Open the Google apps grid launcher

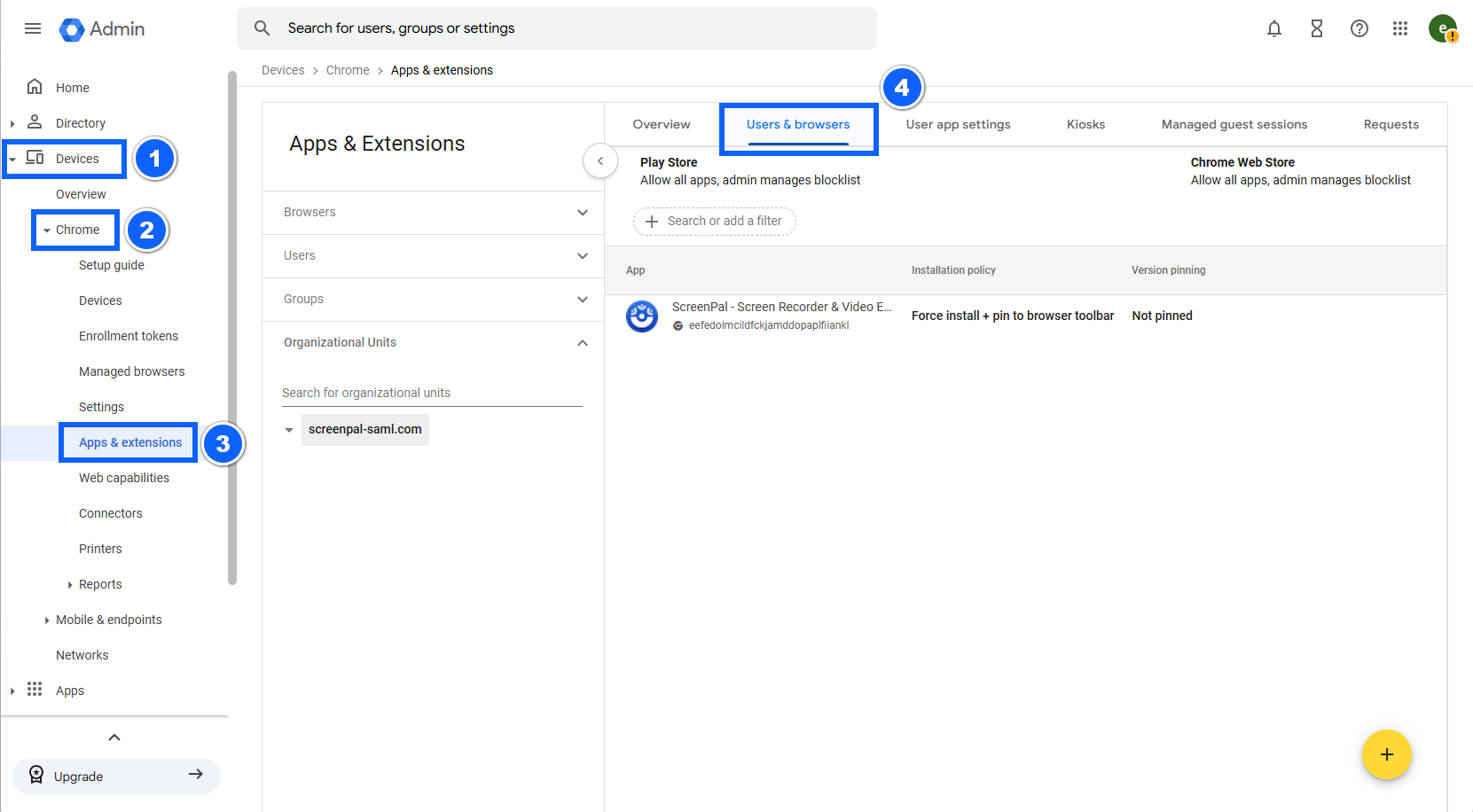[x=1400, y=28]
